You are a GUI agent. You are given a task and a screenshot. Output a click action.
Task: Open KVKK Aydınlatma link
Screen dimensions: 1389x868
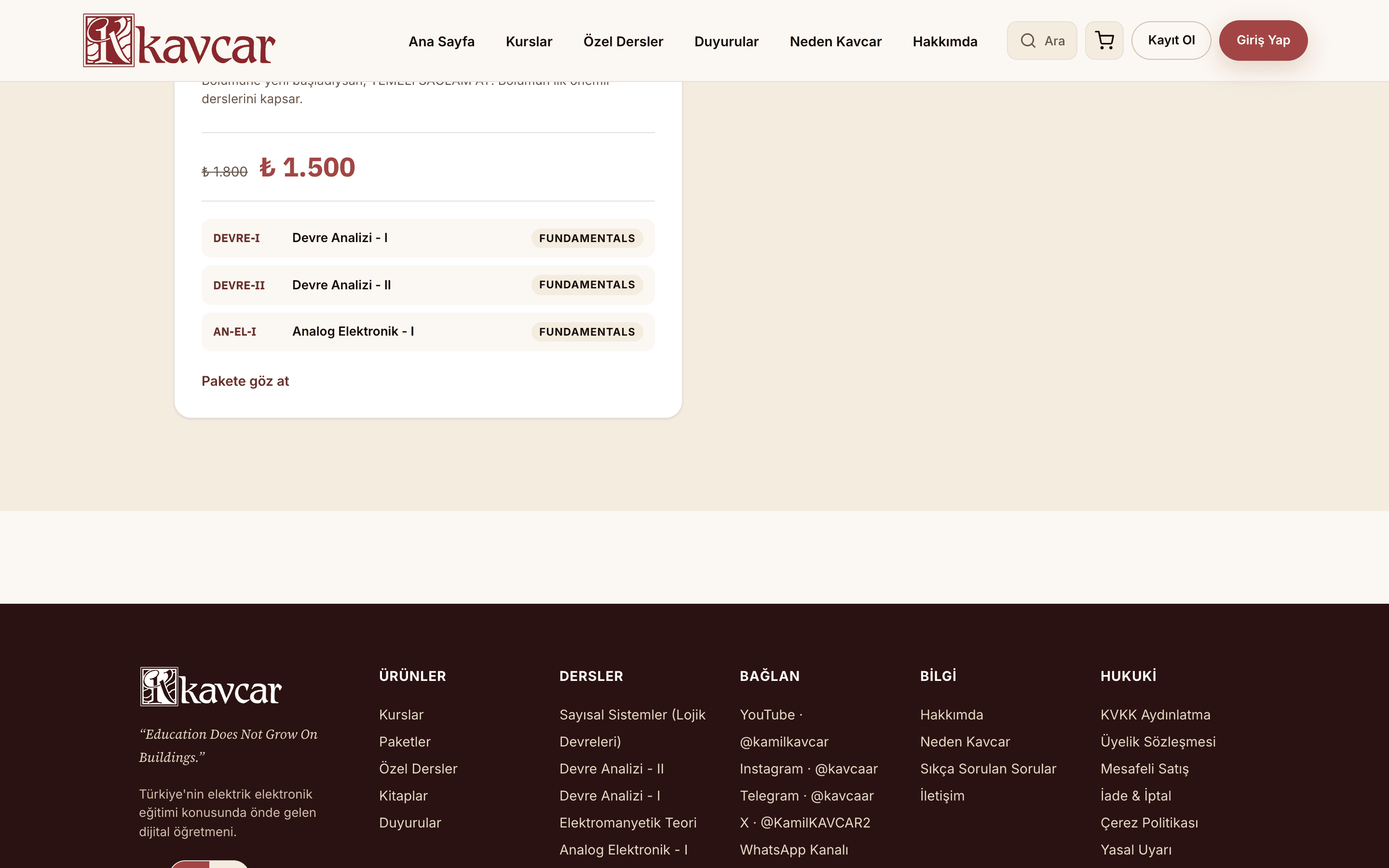tap(1156, 715)
